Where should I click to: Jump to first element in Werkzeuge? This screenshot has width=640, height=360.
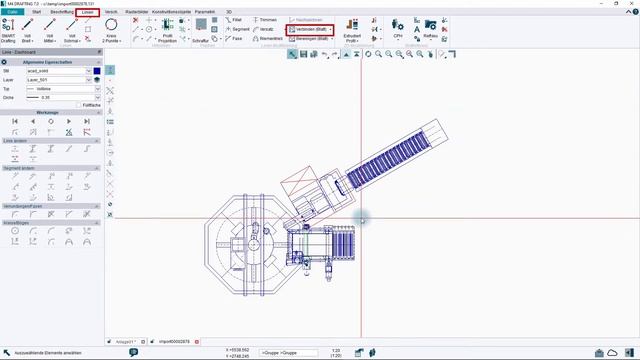pyautogui.click(x=15, y=121)
